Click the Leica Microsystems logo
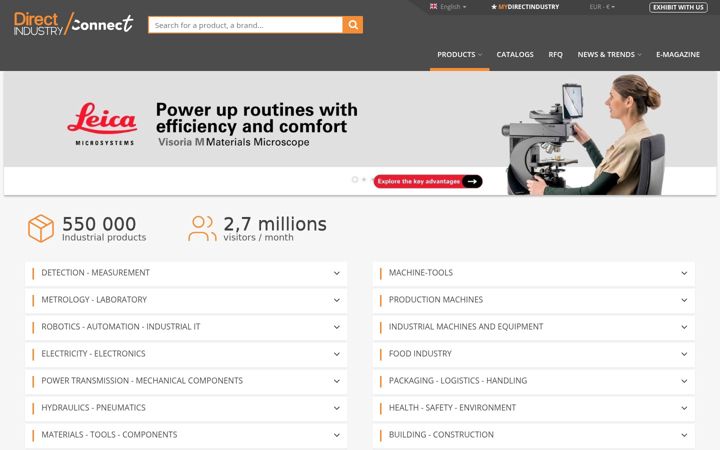The width and height of the screenshot is (720, 450). (x=102, y=124)
